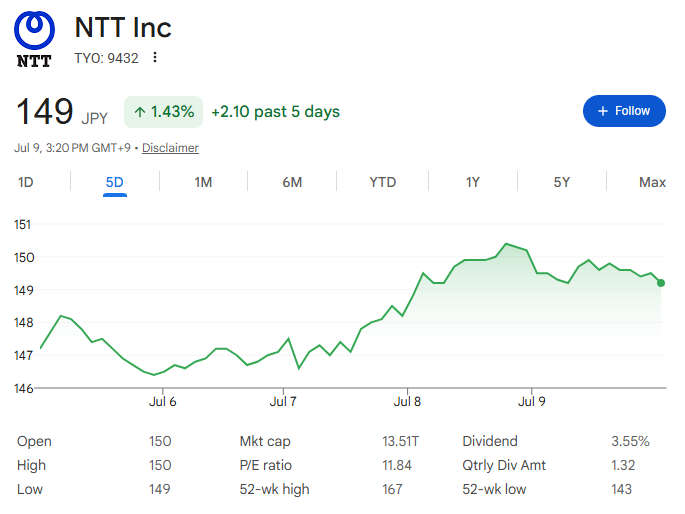Click the TYO: 9432 ticker text

106,58
